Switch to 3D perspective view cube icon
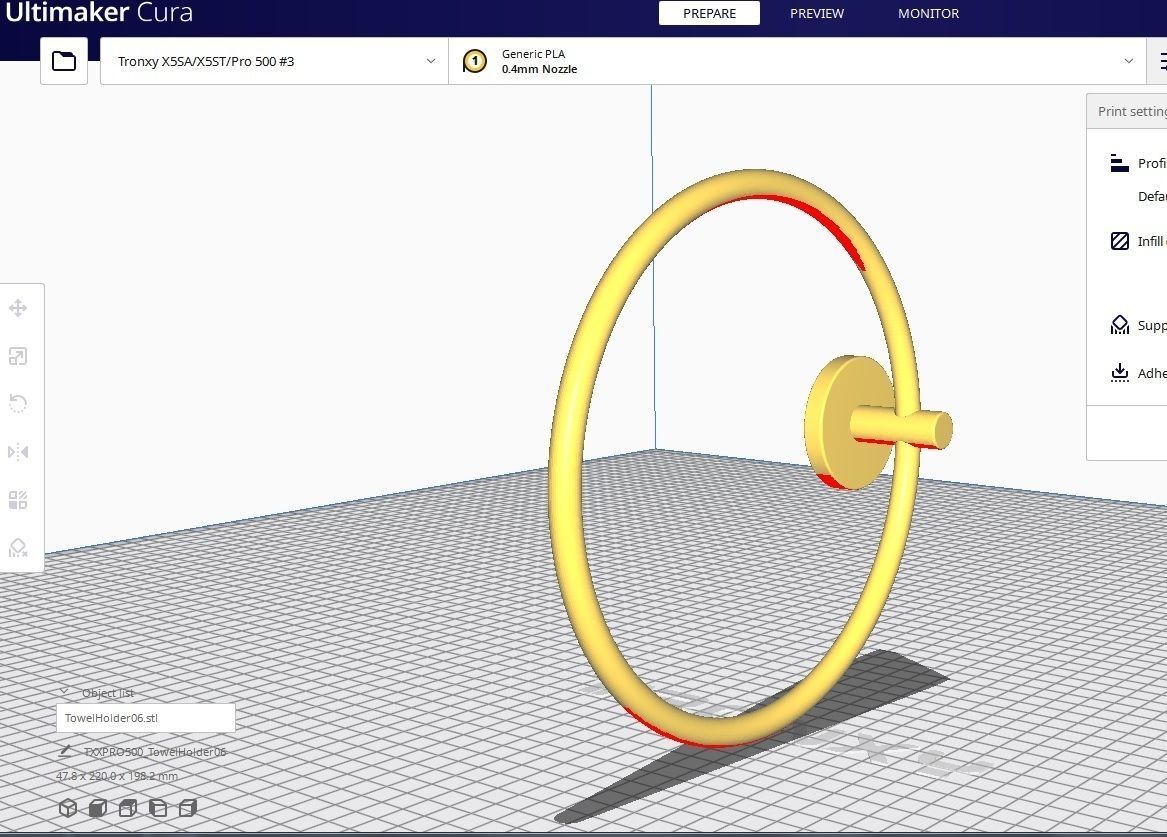This screenshot has width=1167, height=837. [x=68, y=808]
